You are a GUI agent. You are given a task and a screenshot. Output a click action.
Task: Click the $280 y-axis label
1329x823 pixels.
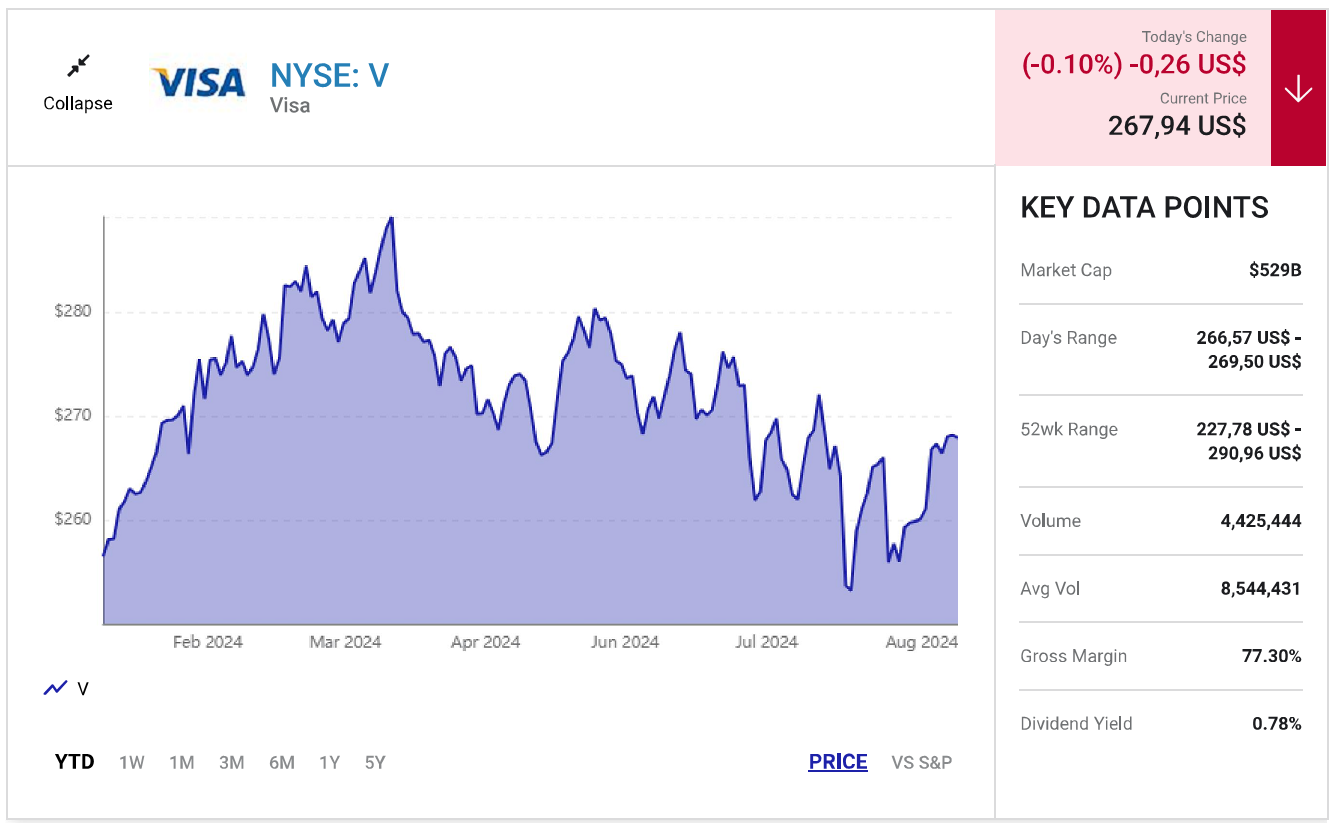[x=73, y=311]
